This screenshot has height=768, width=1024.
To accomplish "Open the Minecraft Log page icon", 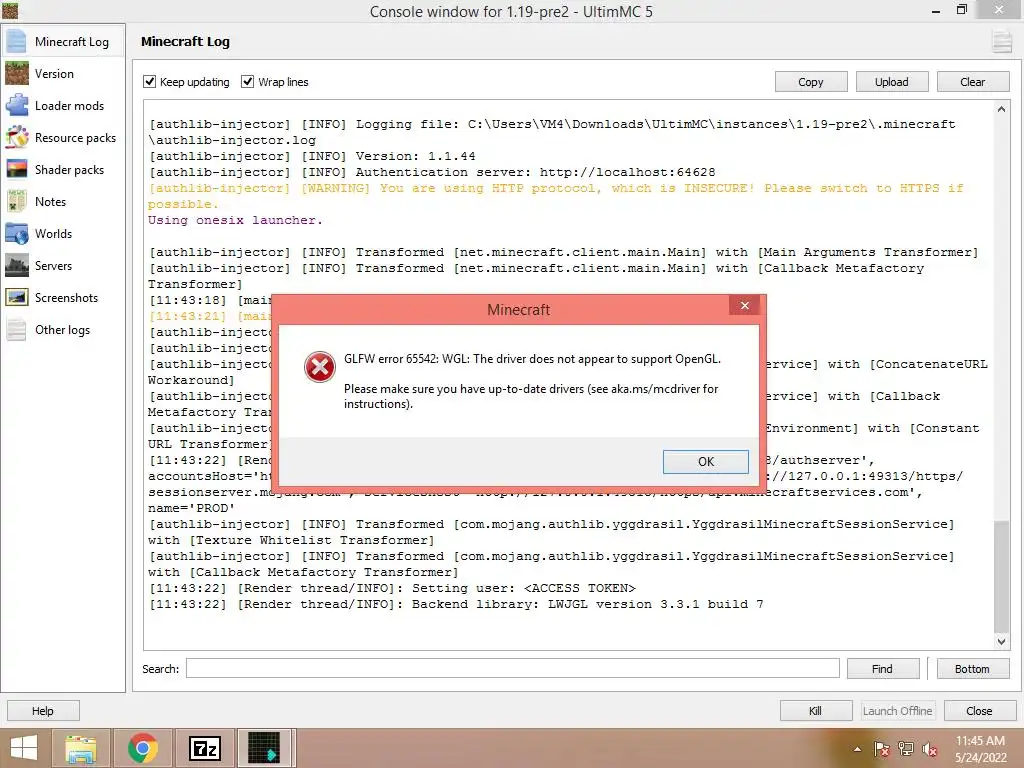I will coord(16,41).
